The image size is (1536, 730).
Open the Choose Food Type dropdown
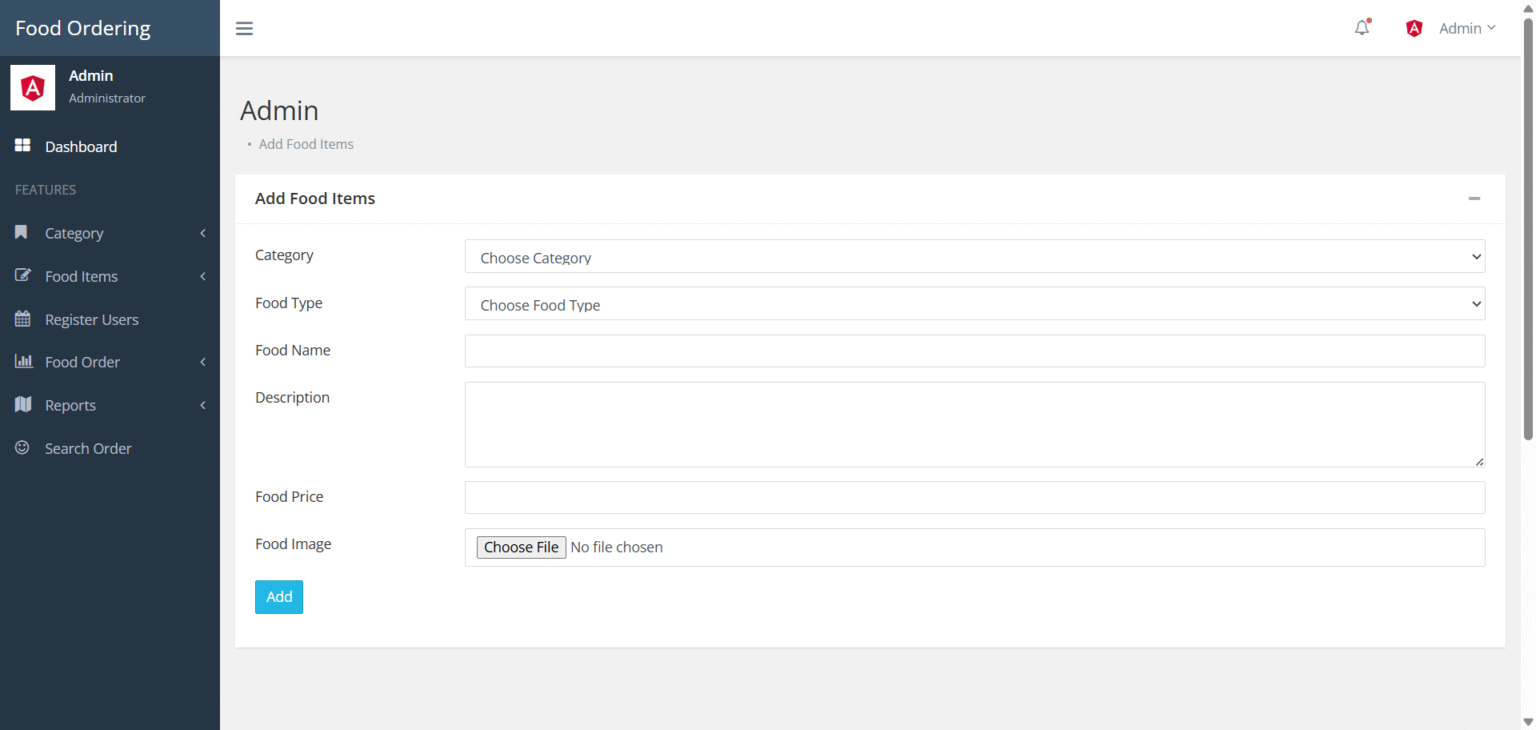tap(974, 303)
